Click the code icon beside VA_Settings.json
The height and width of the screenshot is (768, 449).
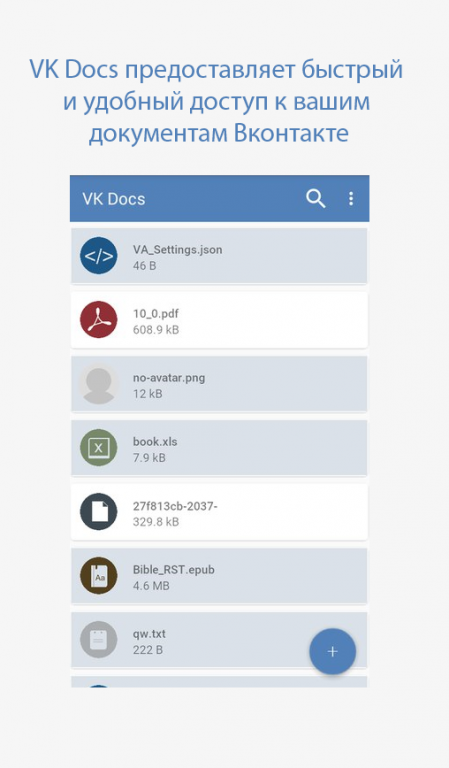coord(98,256)
